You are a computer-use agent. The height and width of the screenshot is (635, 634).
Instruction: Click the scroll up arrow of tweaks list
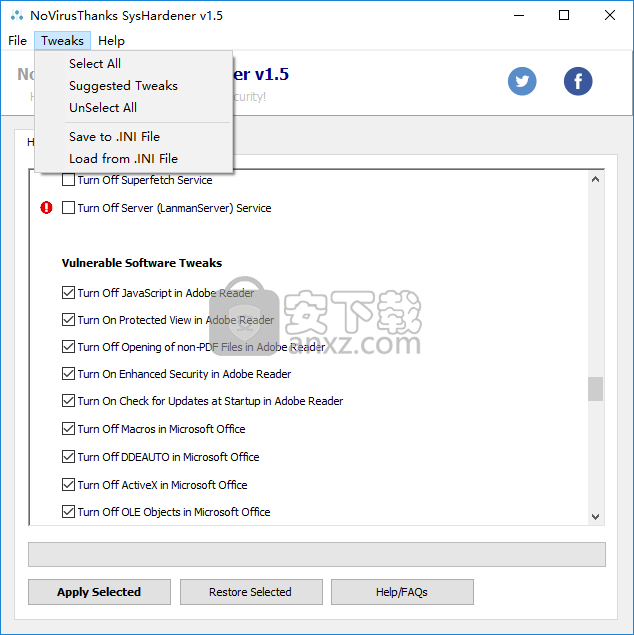click(x=595, y=179)
